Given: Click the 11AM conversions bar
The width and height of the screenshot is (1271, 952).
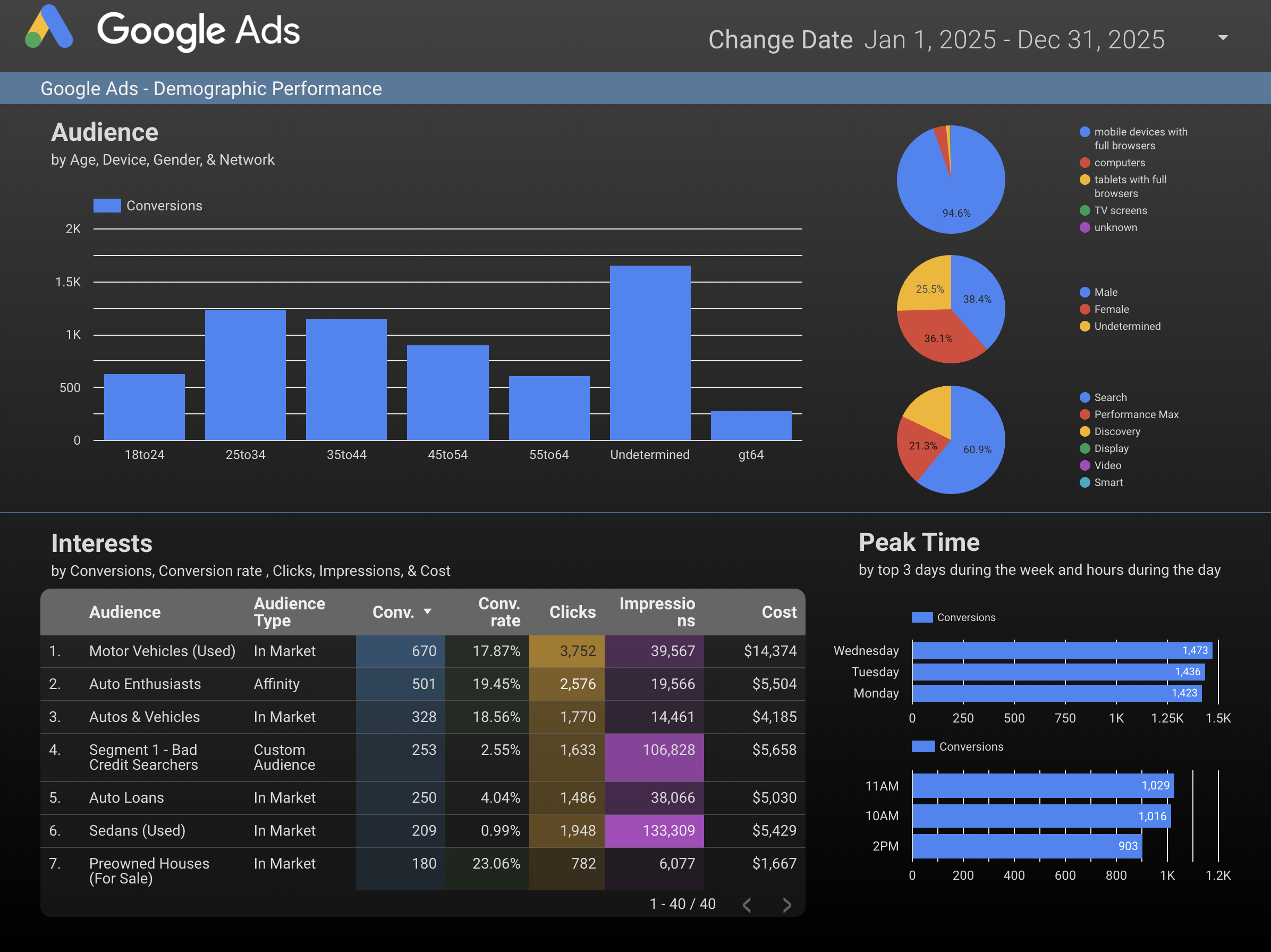Looking at the screenshot, I should [x=1043, y=785].
